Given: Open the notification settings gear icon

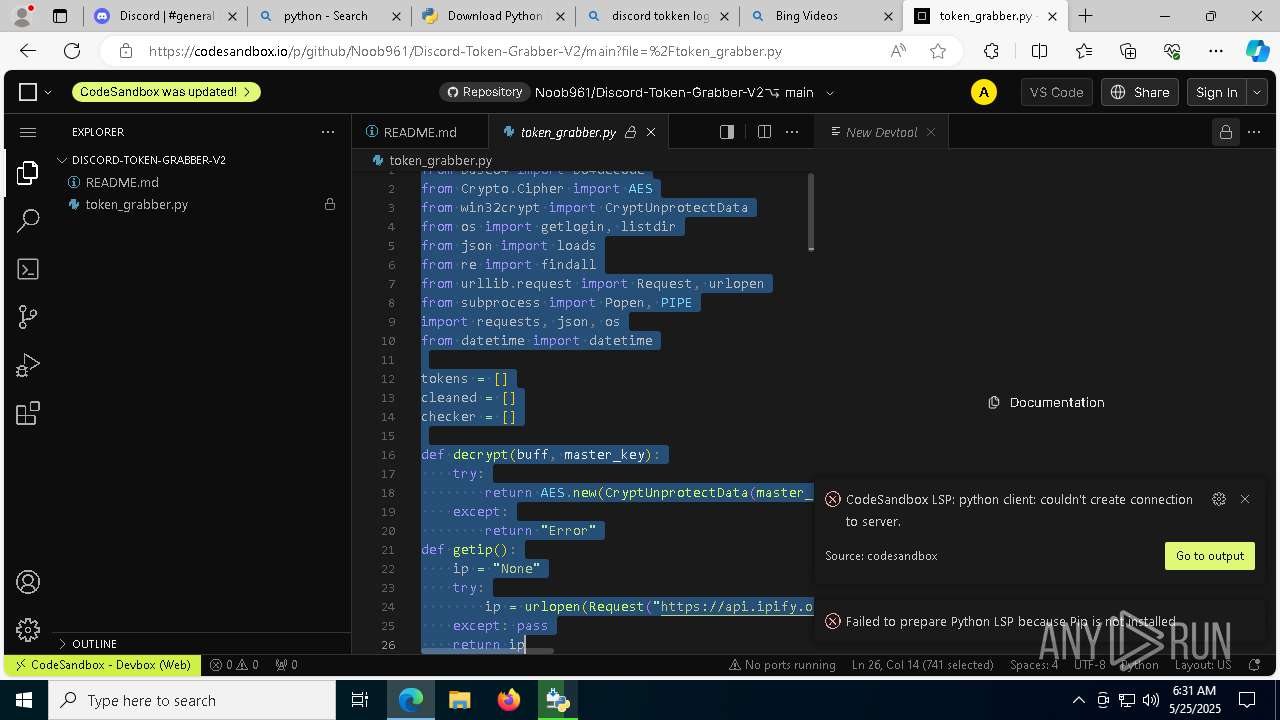Looking at the screenshot, I should tap(1218, 499).
